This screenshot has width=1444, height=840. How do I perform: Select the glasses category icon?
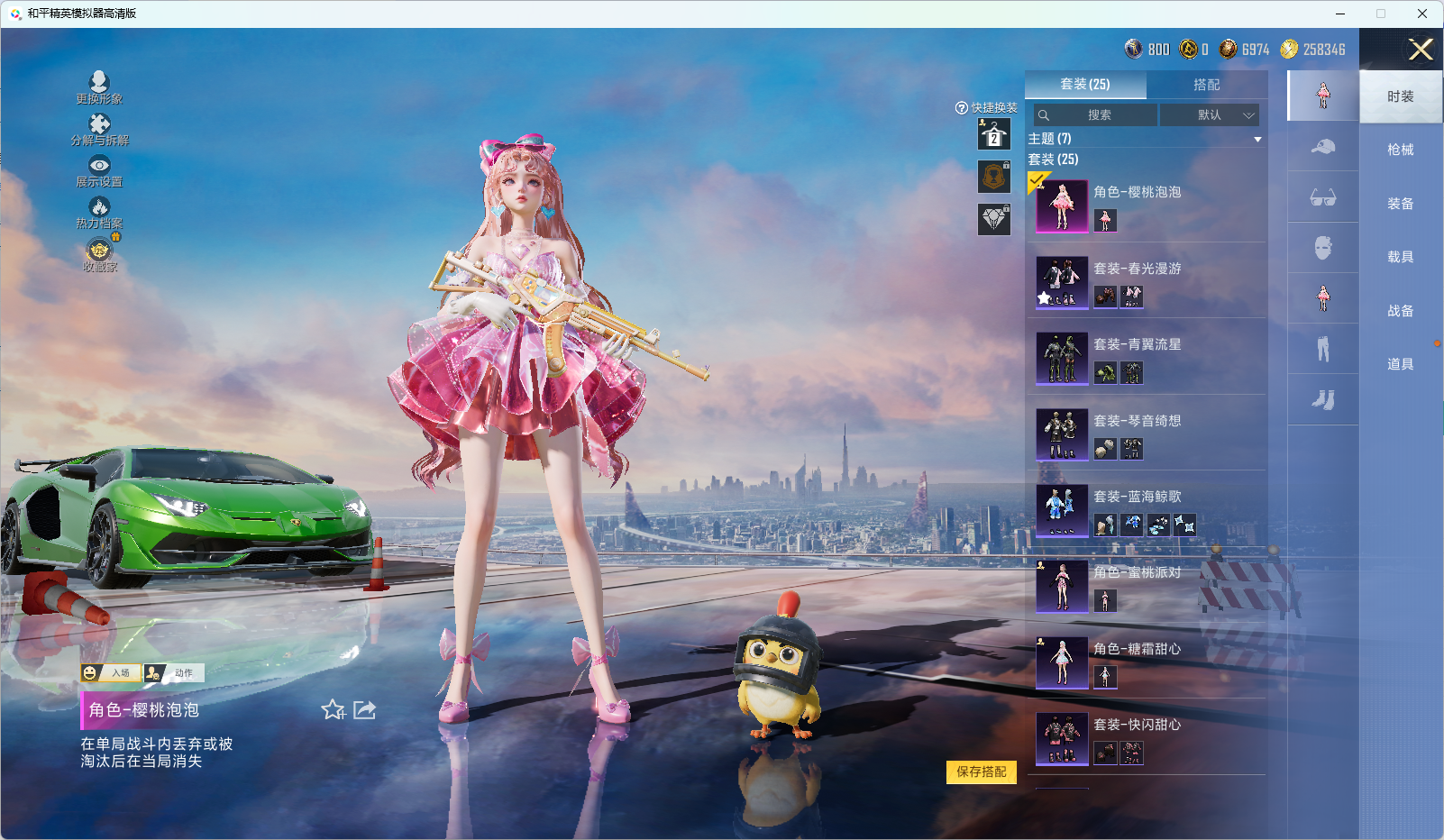(1322, 197)
